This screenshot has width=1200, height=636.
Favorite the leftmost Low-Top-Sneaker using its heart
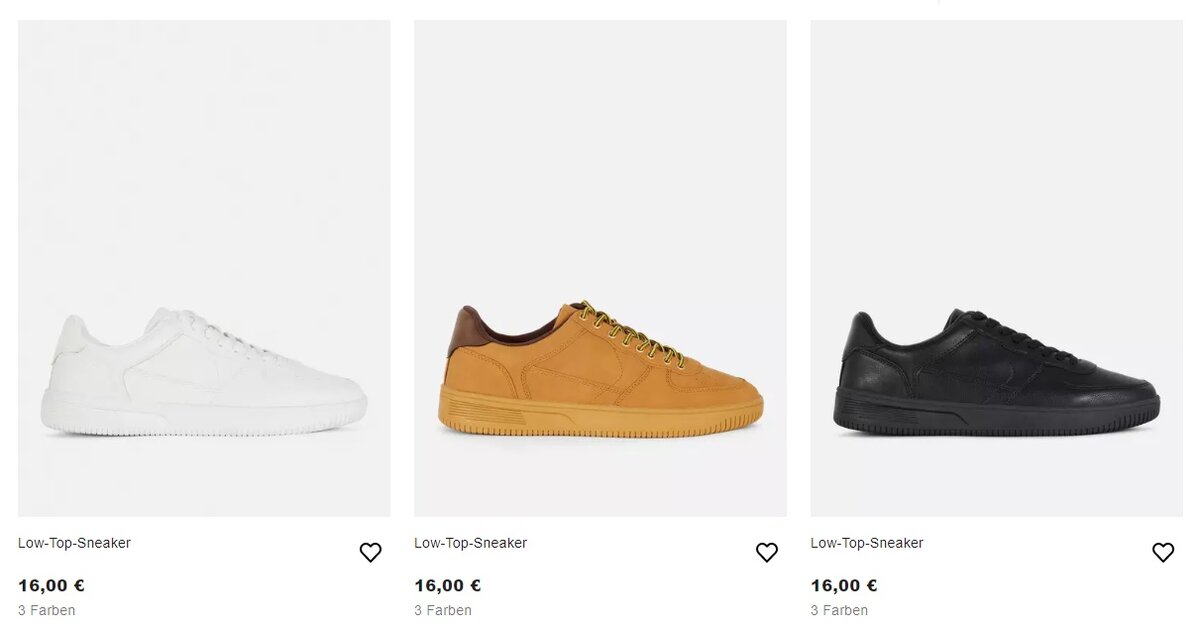click(370, 551)
